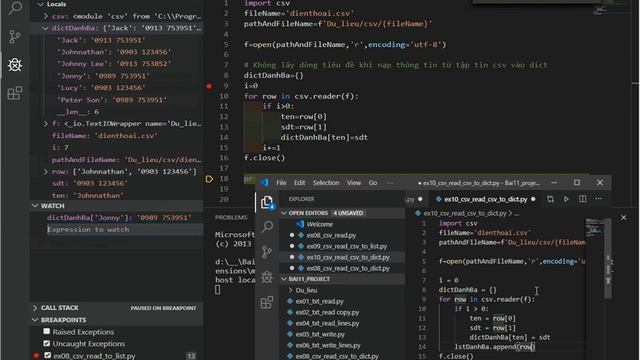Select the fileName variable row

(105, 136)
